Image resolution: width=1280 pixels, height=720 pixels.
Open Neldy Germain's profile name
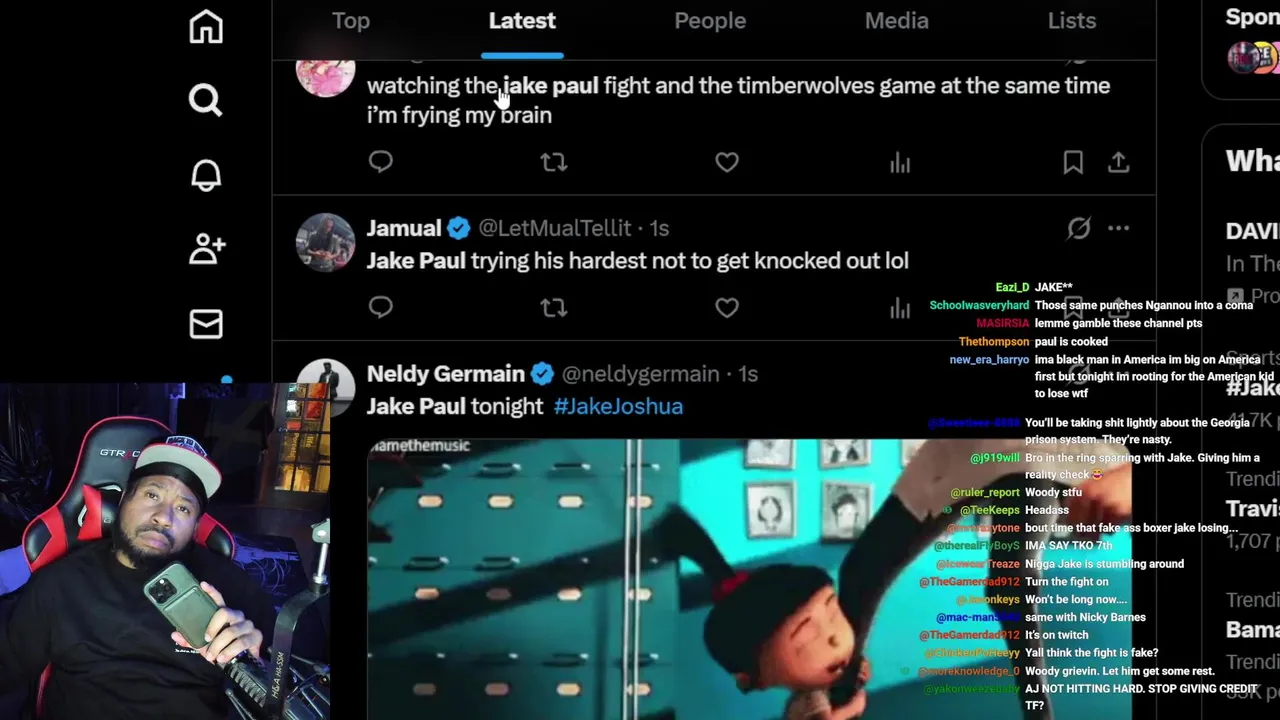pyautogui.click(x=445, y=374)
